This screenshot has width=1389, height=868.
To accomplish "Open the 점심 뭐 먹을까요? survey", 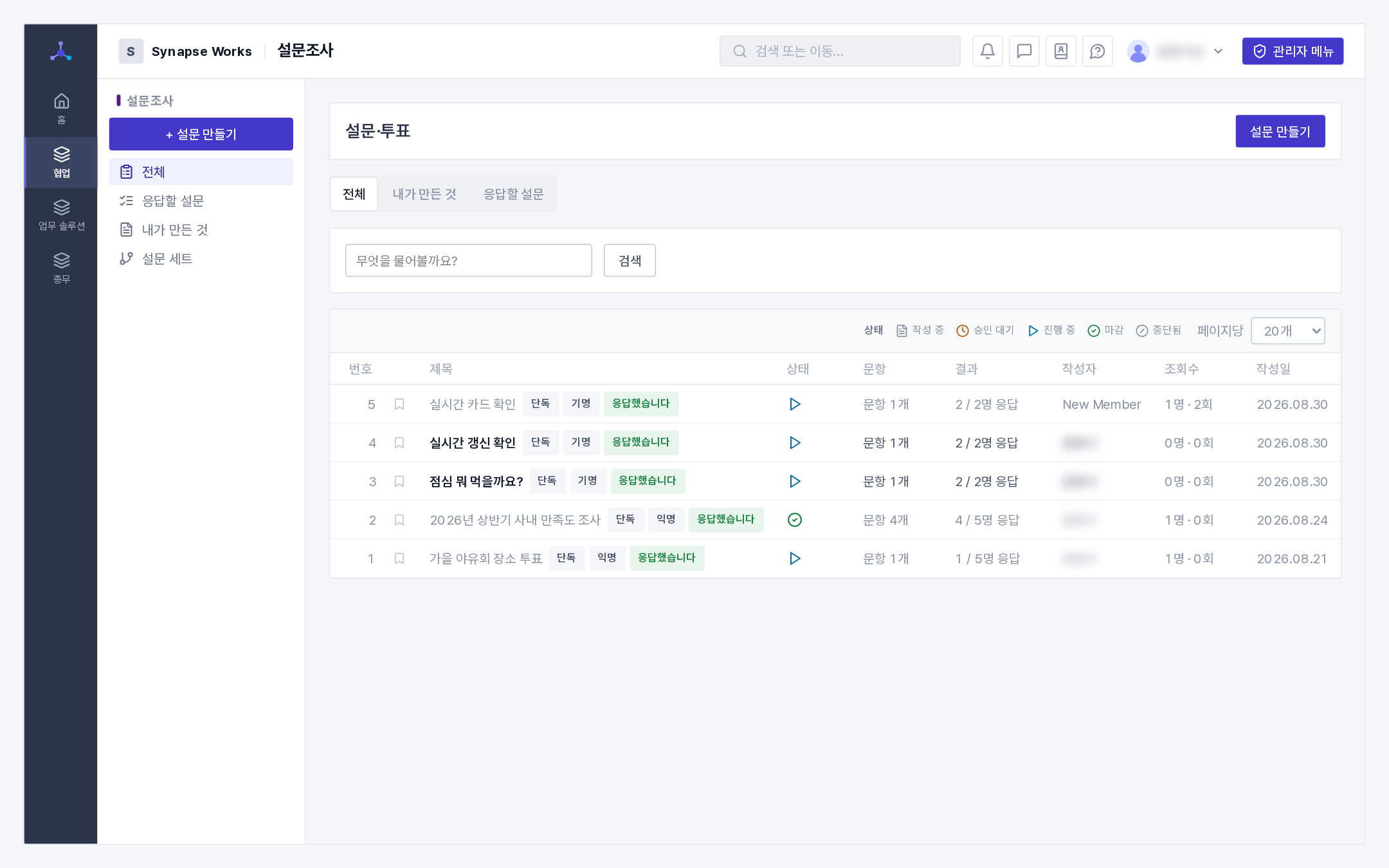I will point(477,482).
